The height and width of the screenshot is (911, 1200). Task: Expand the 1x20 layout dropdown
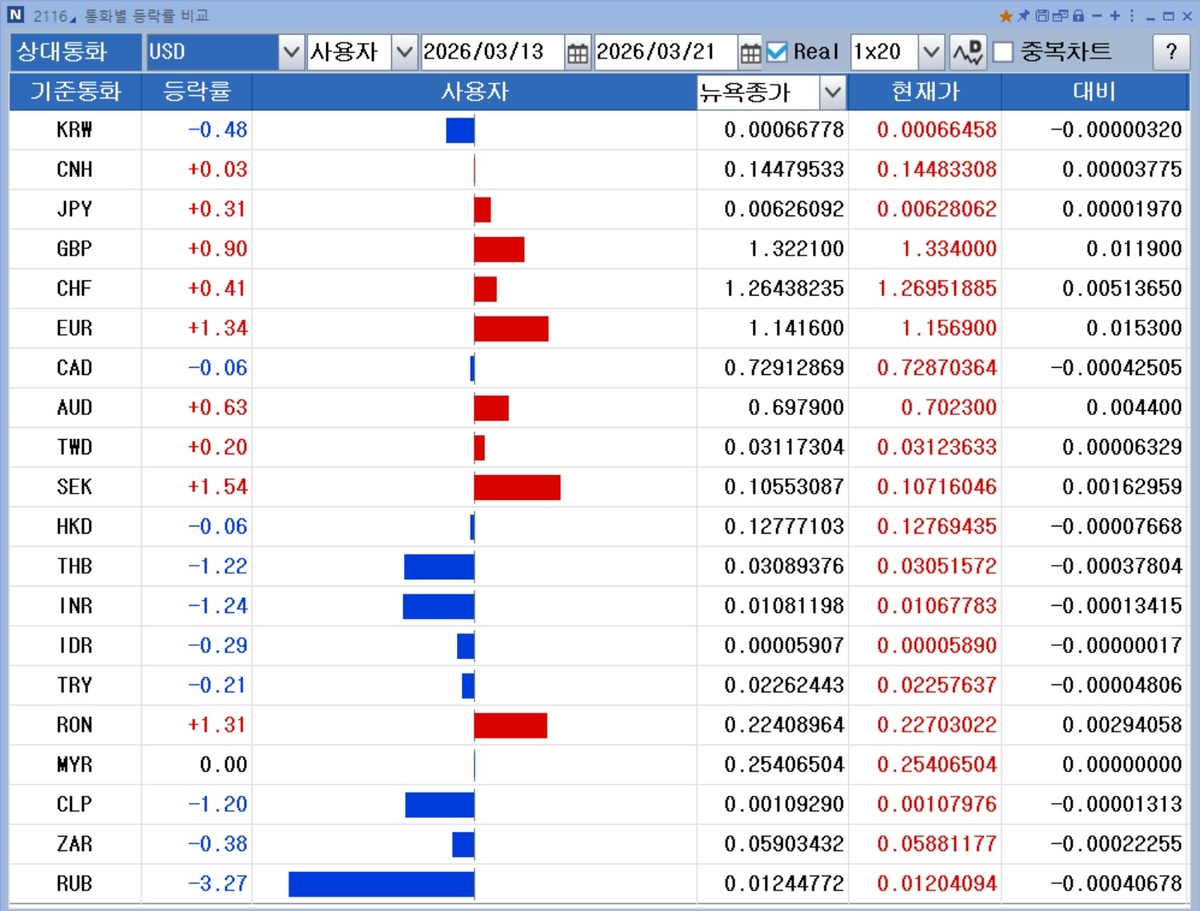[930, 52]
